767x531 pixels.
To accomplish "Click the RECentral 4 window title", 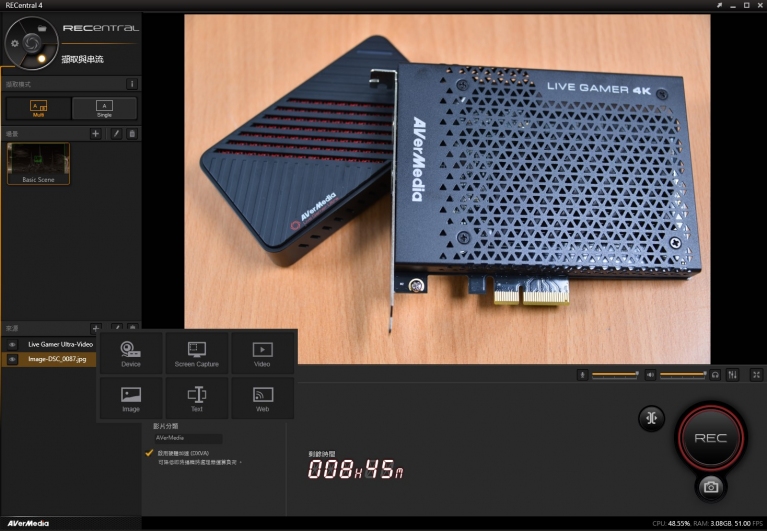I will 23,5.
